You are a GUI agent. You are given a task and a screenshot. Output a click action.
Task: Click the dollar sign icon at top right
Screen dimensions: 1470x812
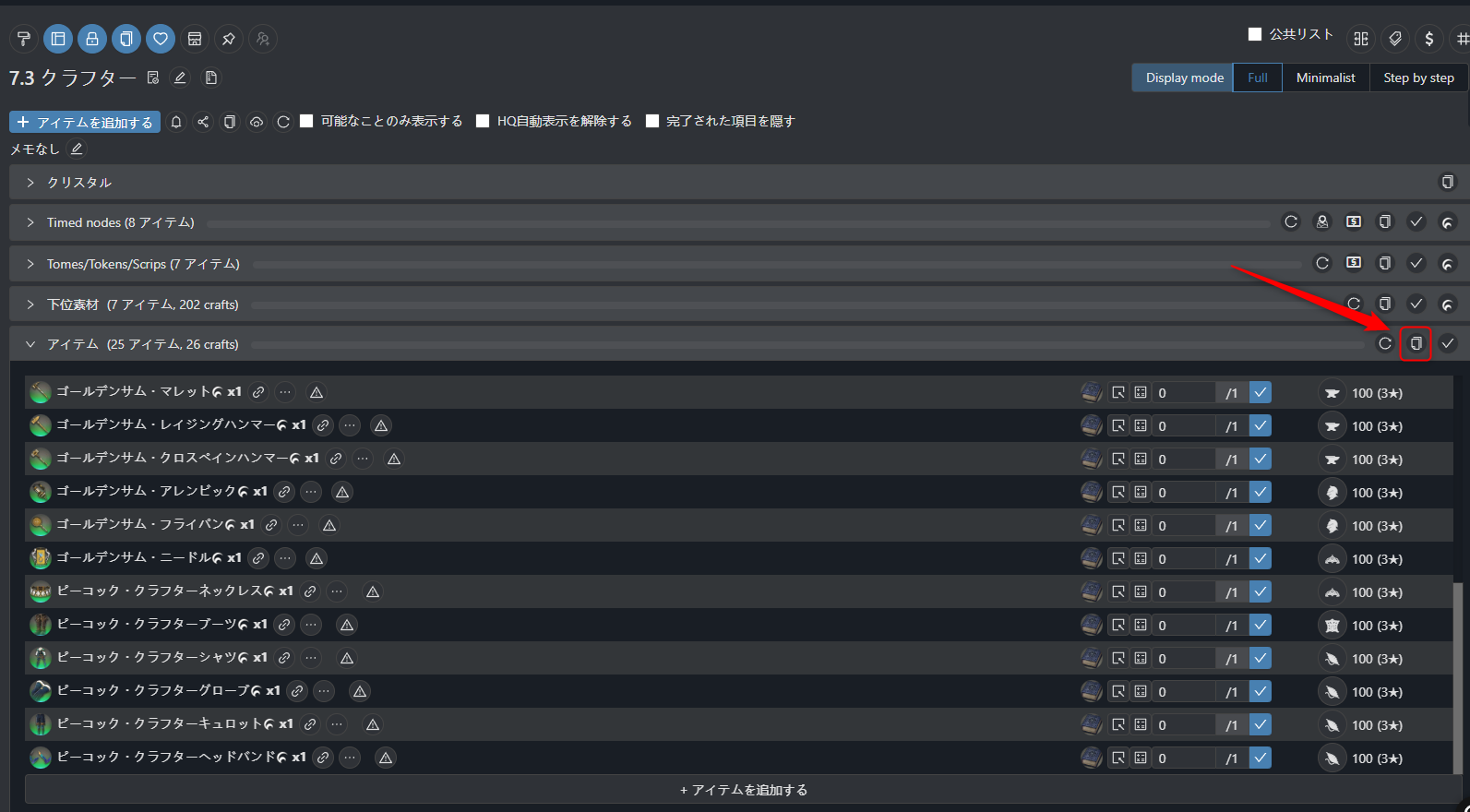(1429, 39)
